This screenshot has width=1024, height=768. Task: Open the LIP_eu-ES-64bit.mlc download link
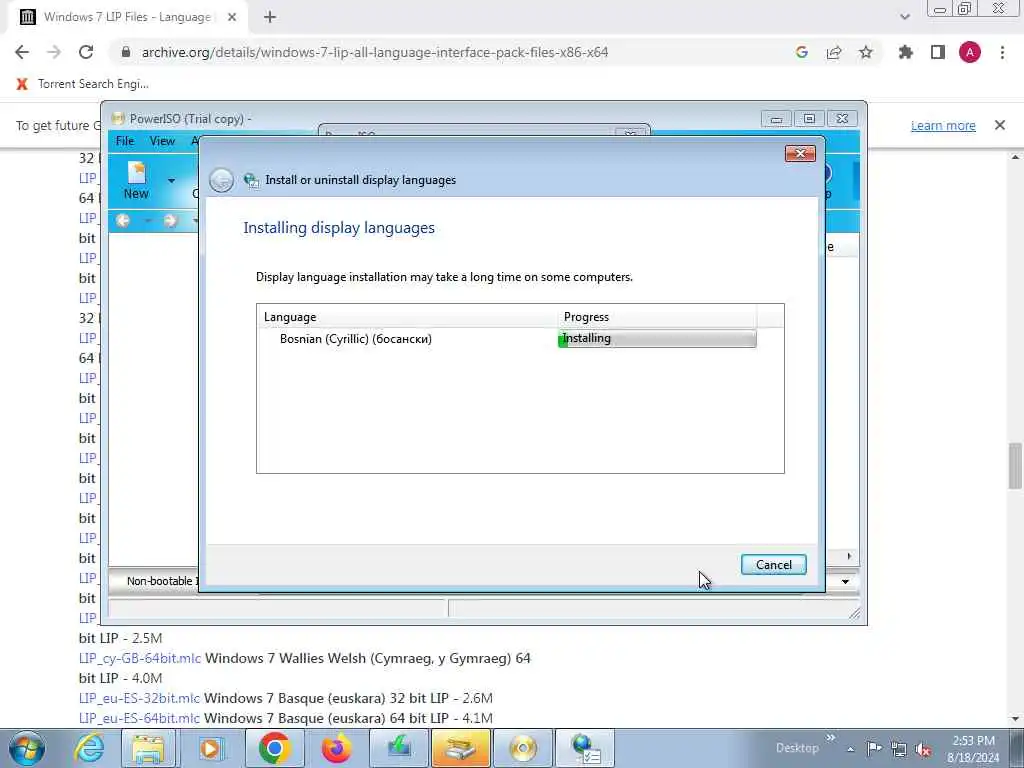(139, 718)
